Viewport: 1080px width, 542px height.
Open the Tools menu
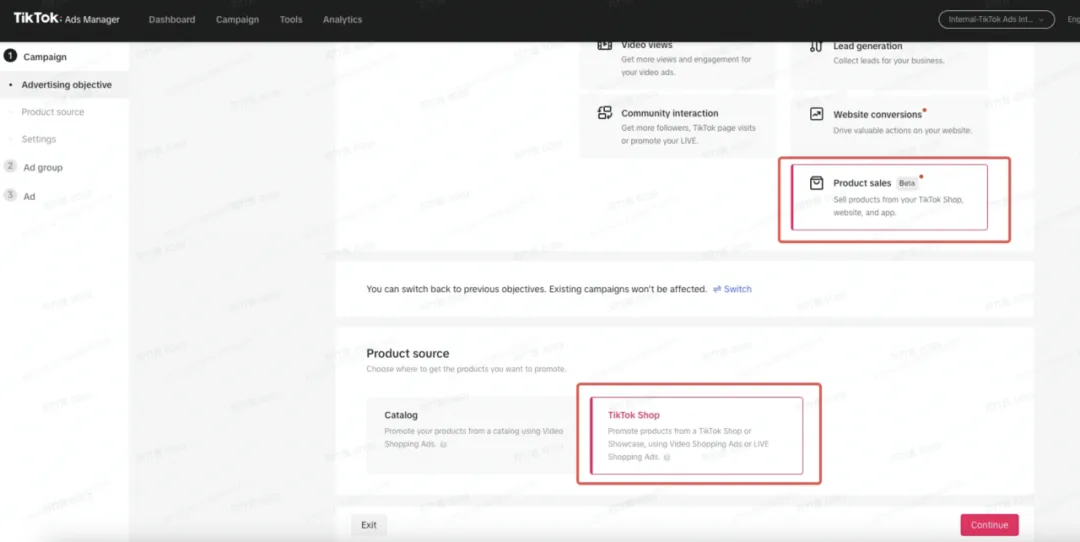291,19
